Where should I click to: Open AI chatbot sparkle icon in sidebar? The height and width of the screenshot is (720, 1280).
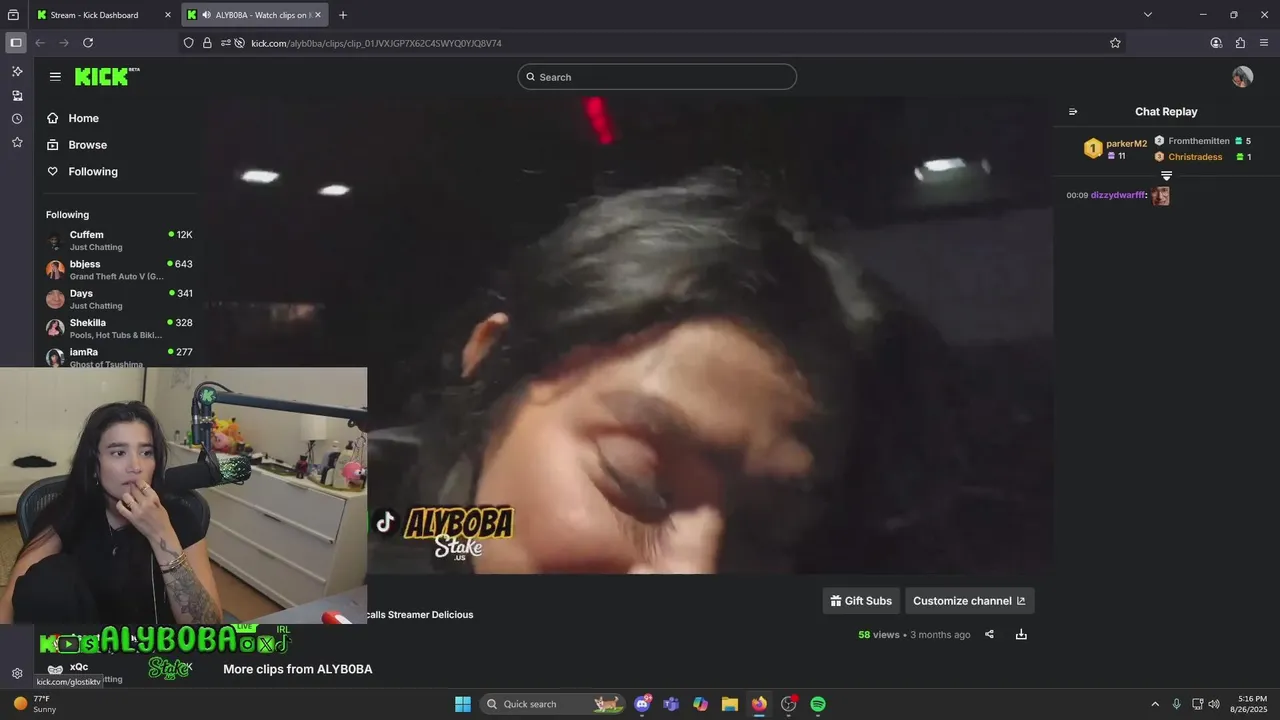click(x=17, y=72)
